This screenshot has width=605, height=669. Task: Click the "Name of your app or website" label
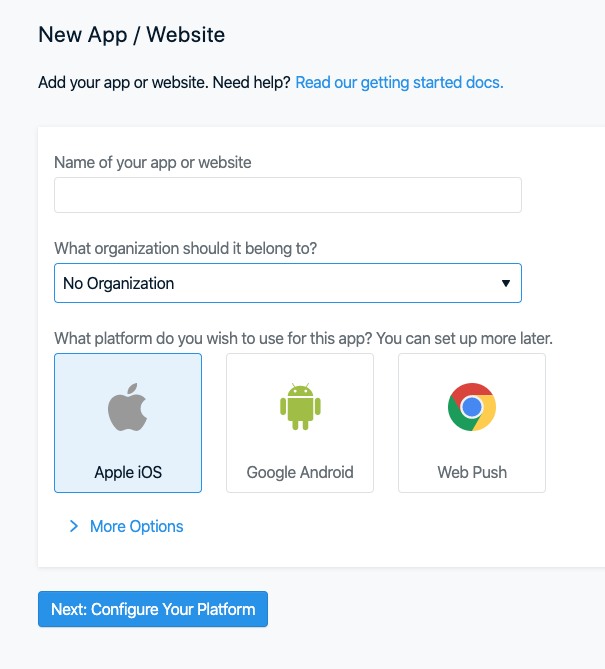pyautogui.click(x=153, y=163)
